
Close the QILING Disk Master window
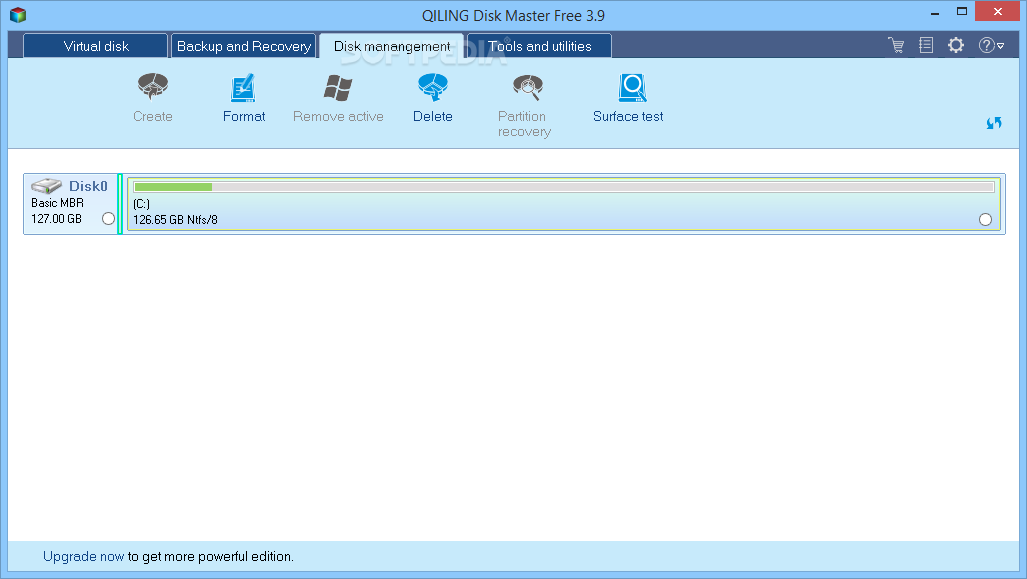click(998, 12)
